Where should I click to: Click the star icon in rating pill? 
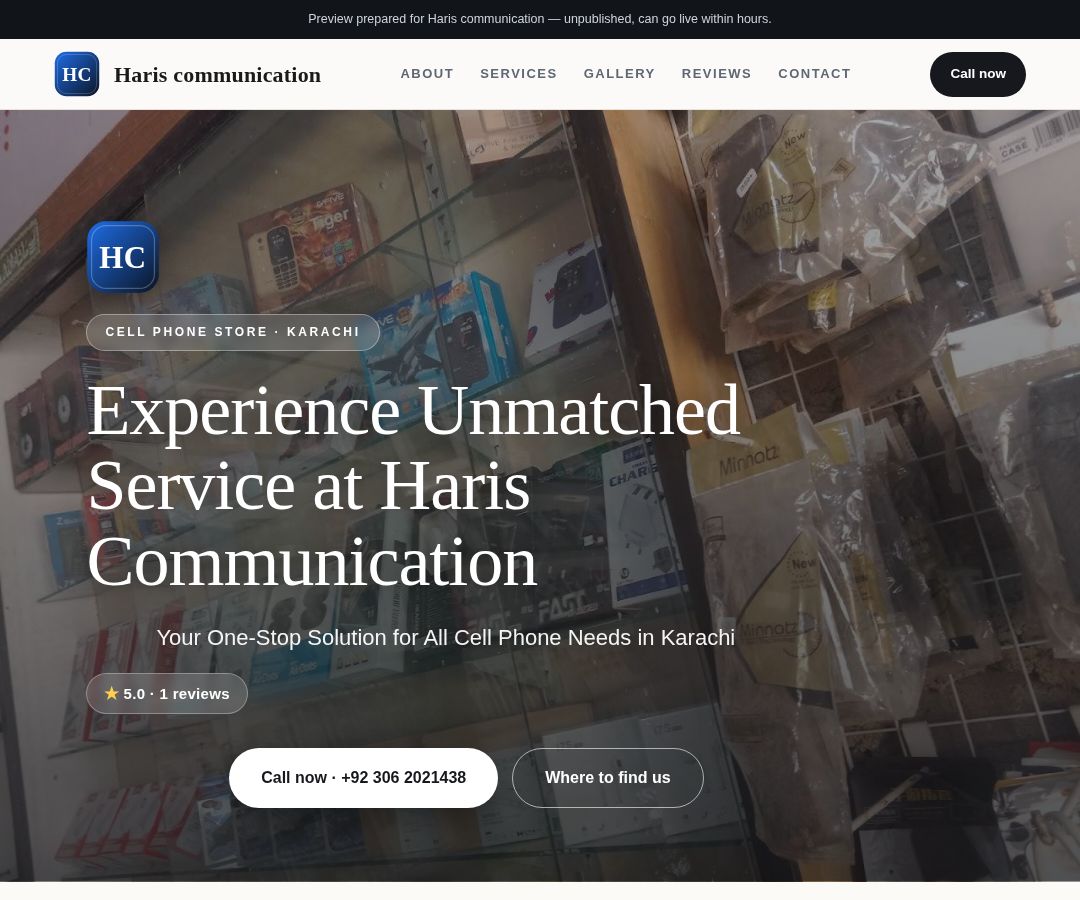[x=112, y=693]
